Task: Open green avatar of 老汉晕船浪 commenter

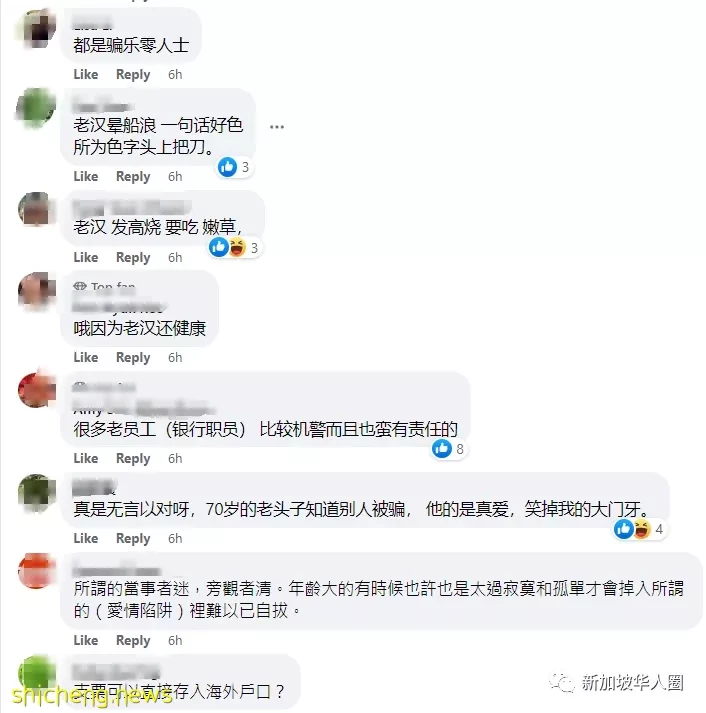Action: (36, 109)
